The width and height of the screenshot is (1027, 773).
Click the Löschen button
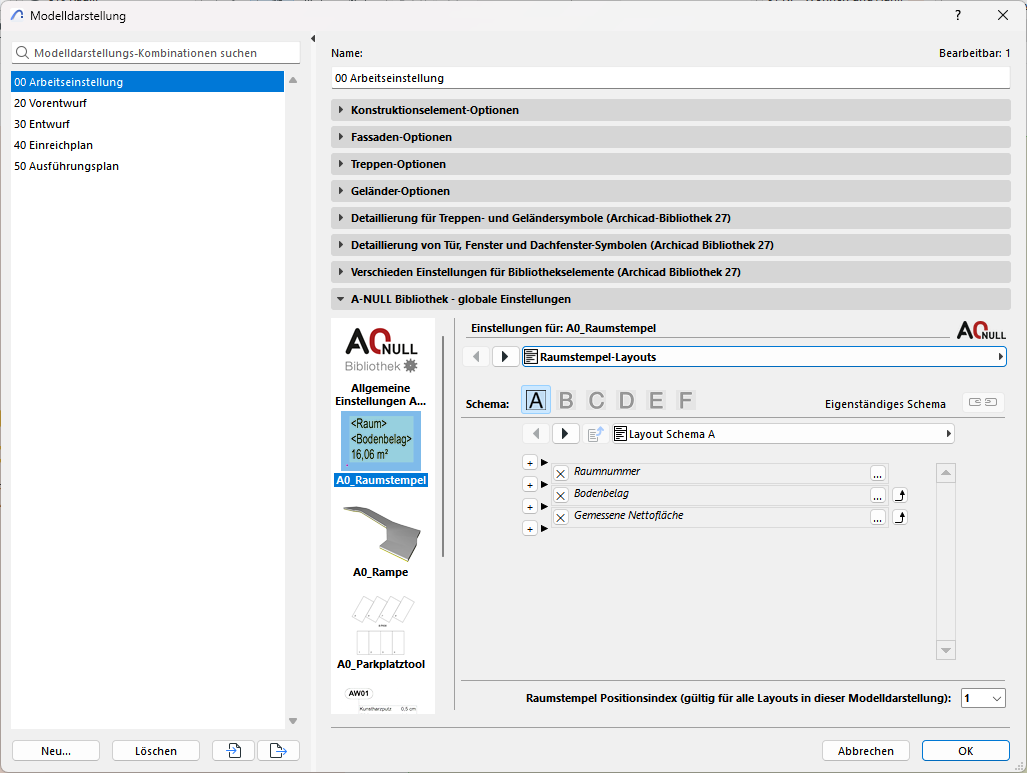pos(156,751)
